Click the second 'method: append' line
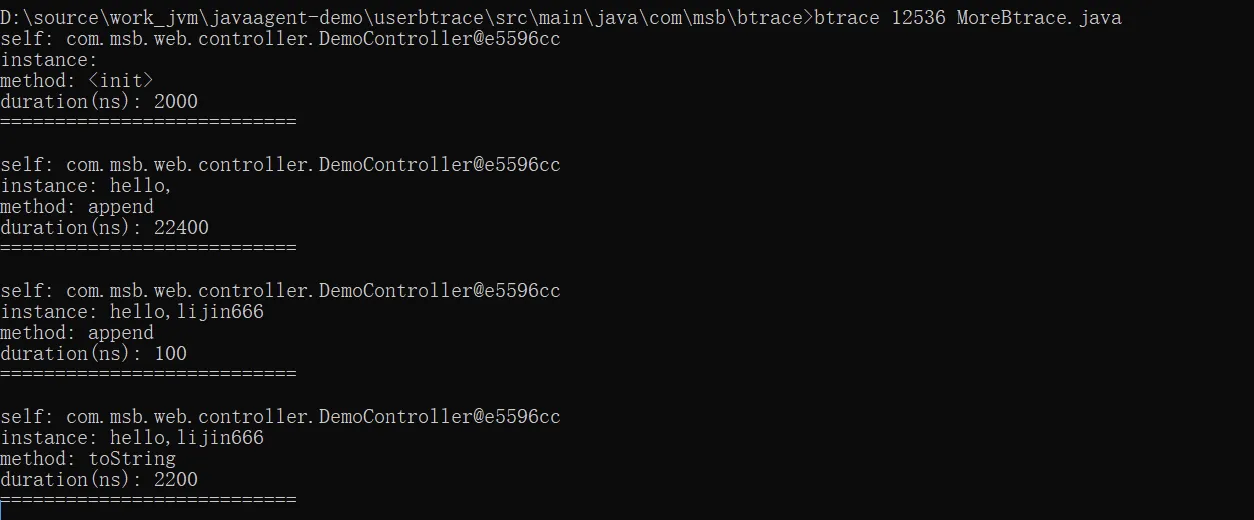 click(x=77, y=333)
